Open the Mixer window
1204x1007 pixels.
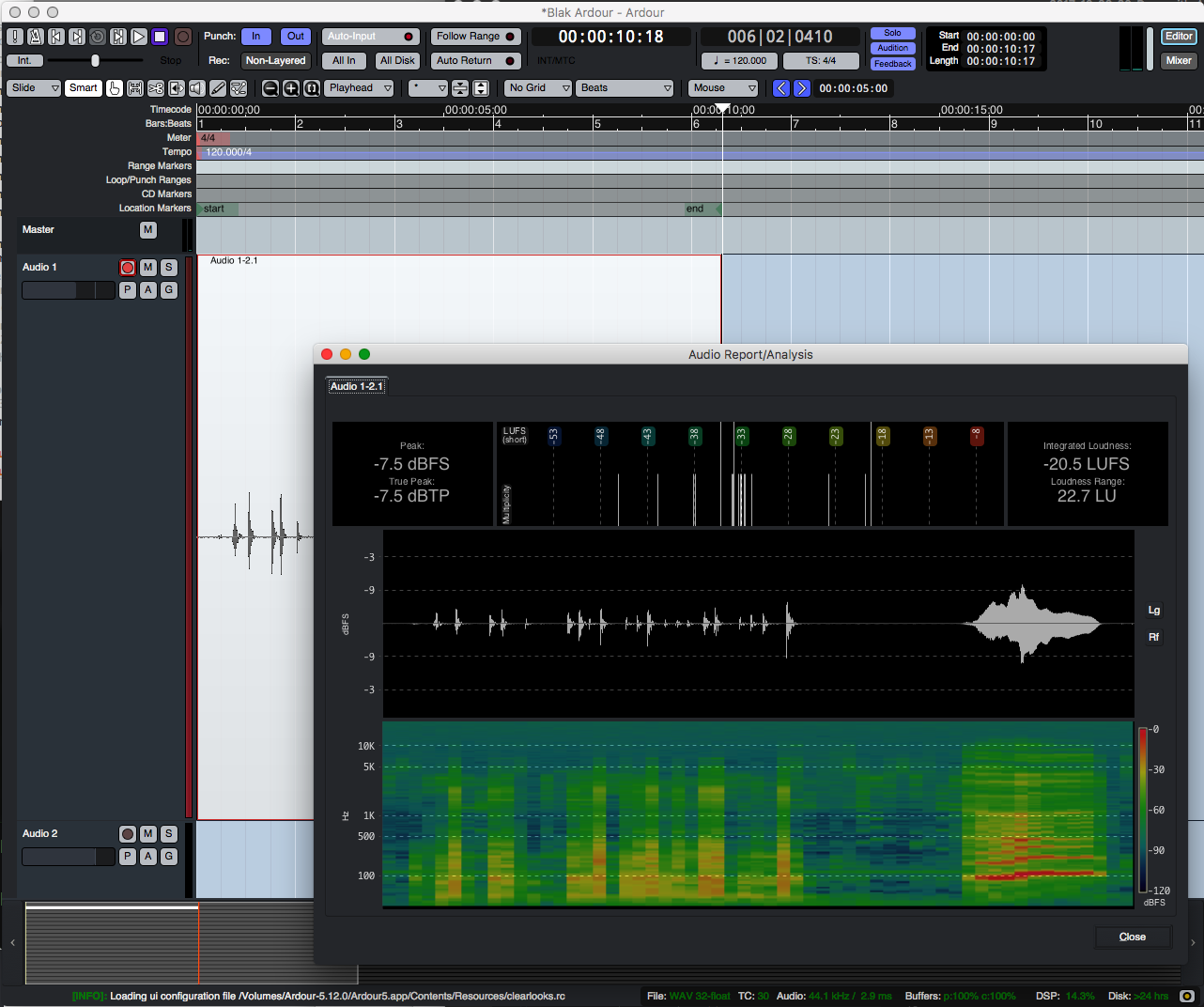(1180, 60)
